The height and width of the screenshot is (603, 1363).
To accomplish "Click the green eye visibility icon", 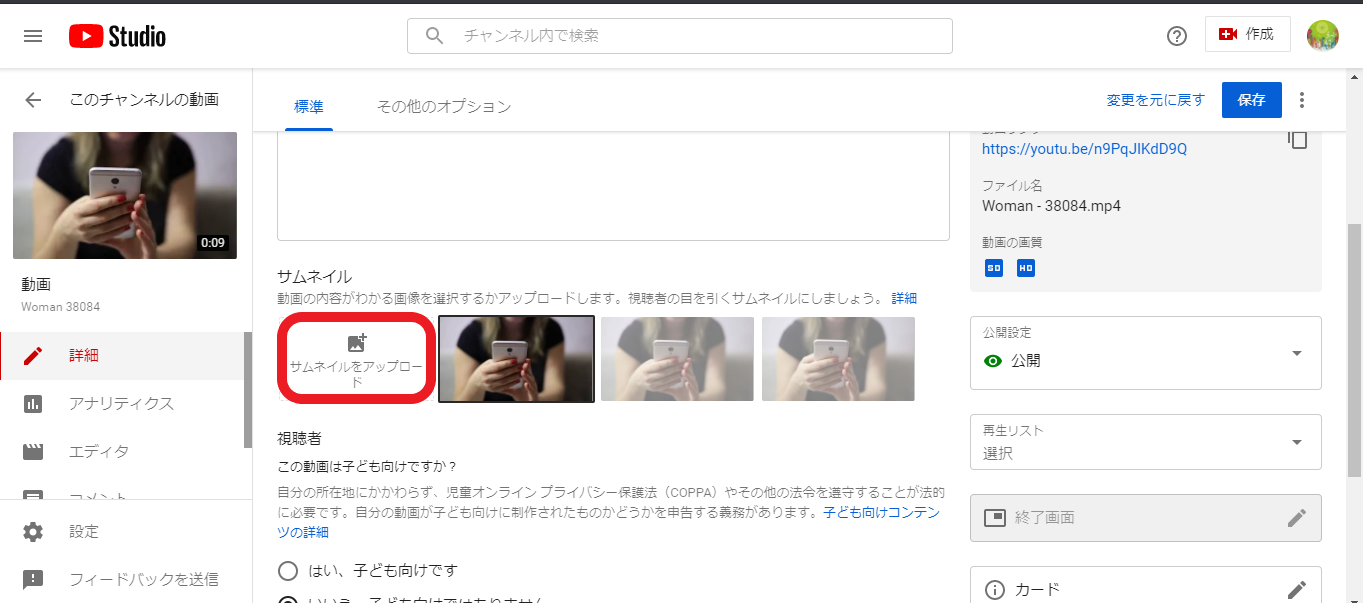I will click(x=993, y=361).
